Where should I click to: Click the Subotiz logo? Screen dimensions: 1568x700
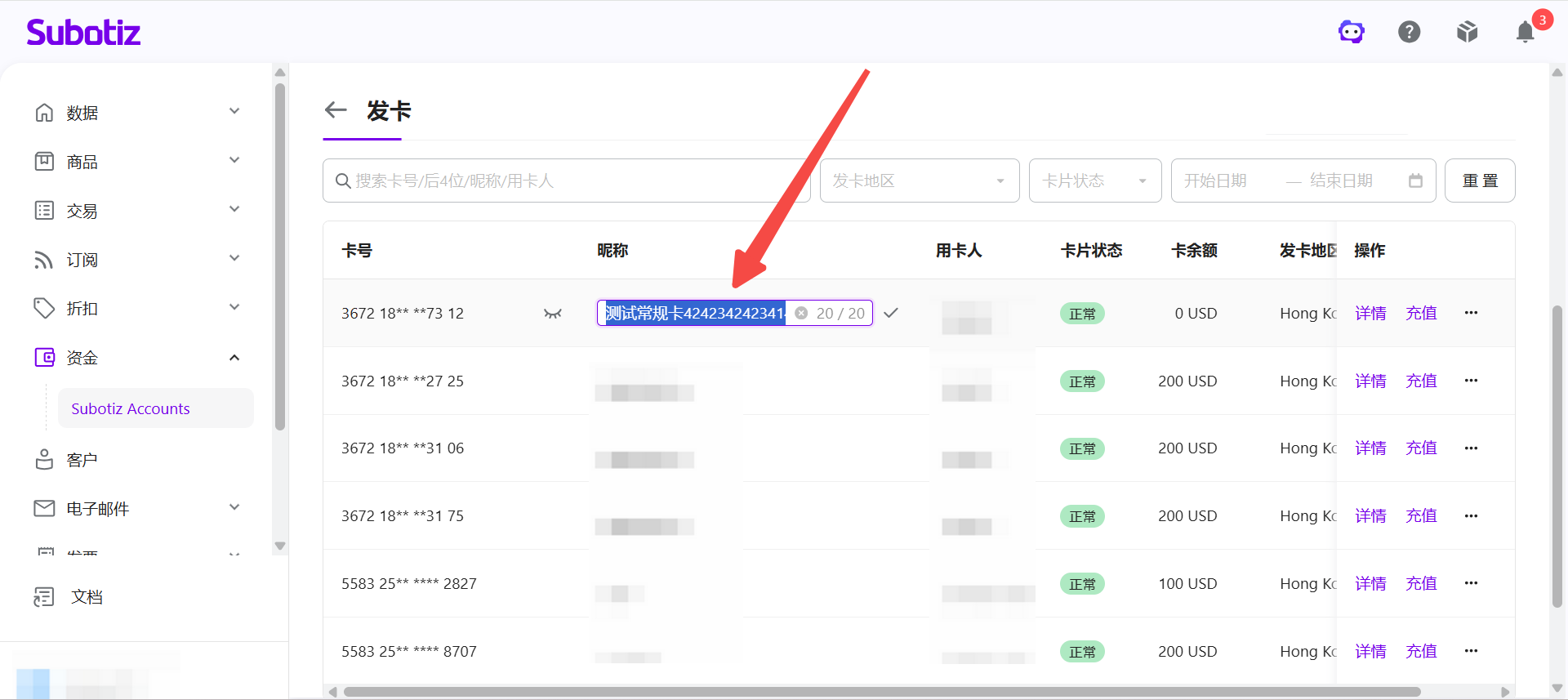click(83, 32)
